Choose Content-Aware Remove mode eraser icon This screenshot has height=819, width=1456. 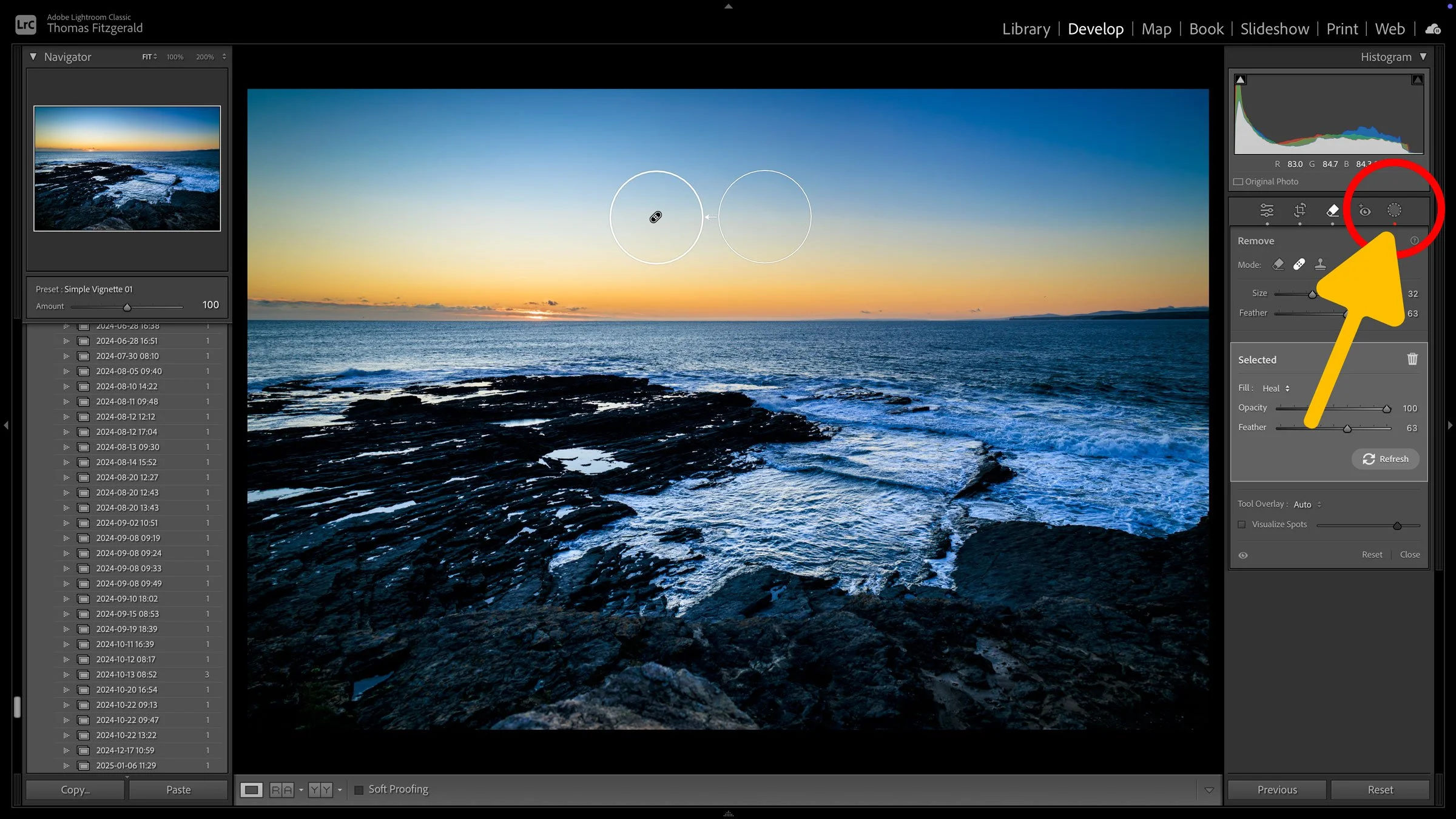click(1278, 265)
